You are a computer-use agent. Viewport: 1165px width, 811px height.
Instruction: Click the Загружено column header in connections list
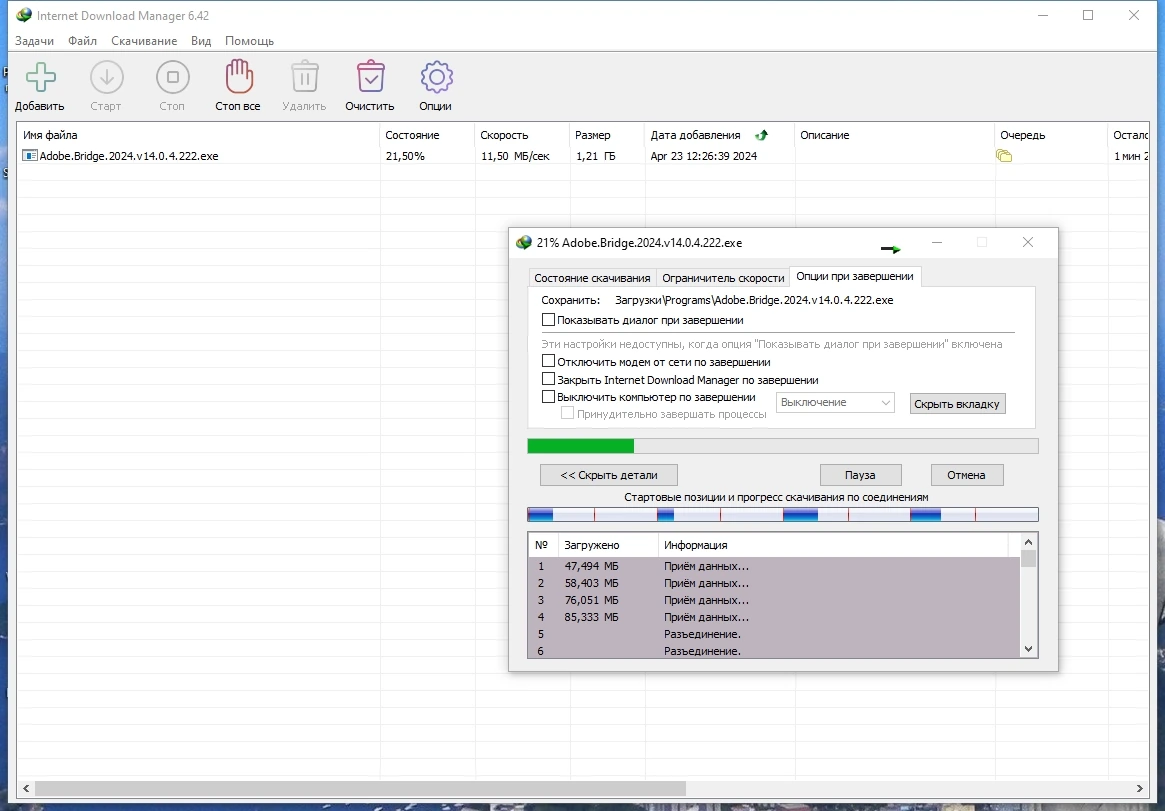pyautogui.click(x=608, y=545)
